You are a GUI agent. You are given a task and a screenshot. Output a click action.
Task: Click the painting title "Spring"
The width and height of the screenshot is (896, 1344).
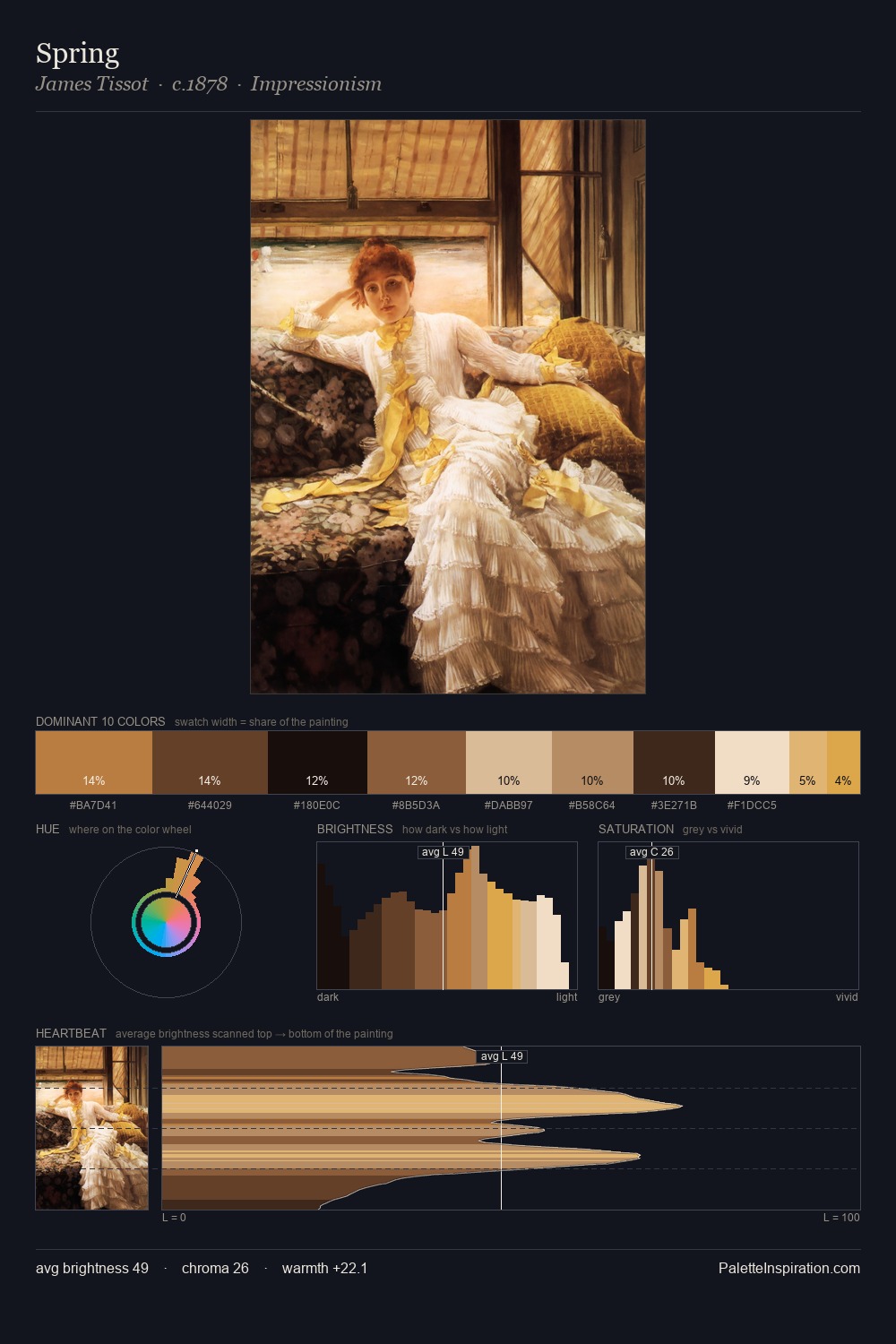77,55
